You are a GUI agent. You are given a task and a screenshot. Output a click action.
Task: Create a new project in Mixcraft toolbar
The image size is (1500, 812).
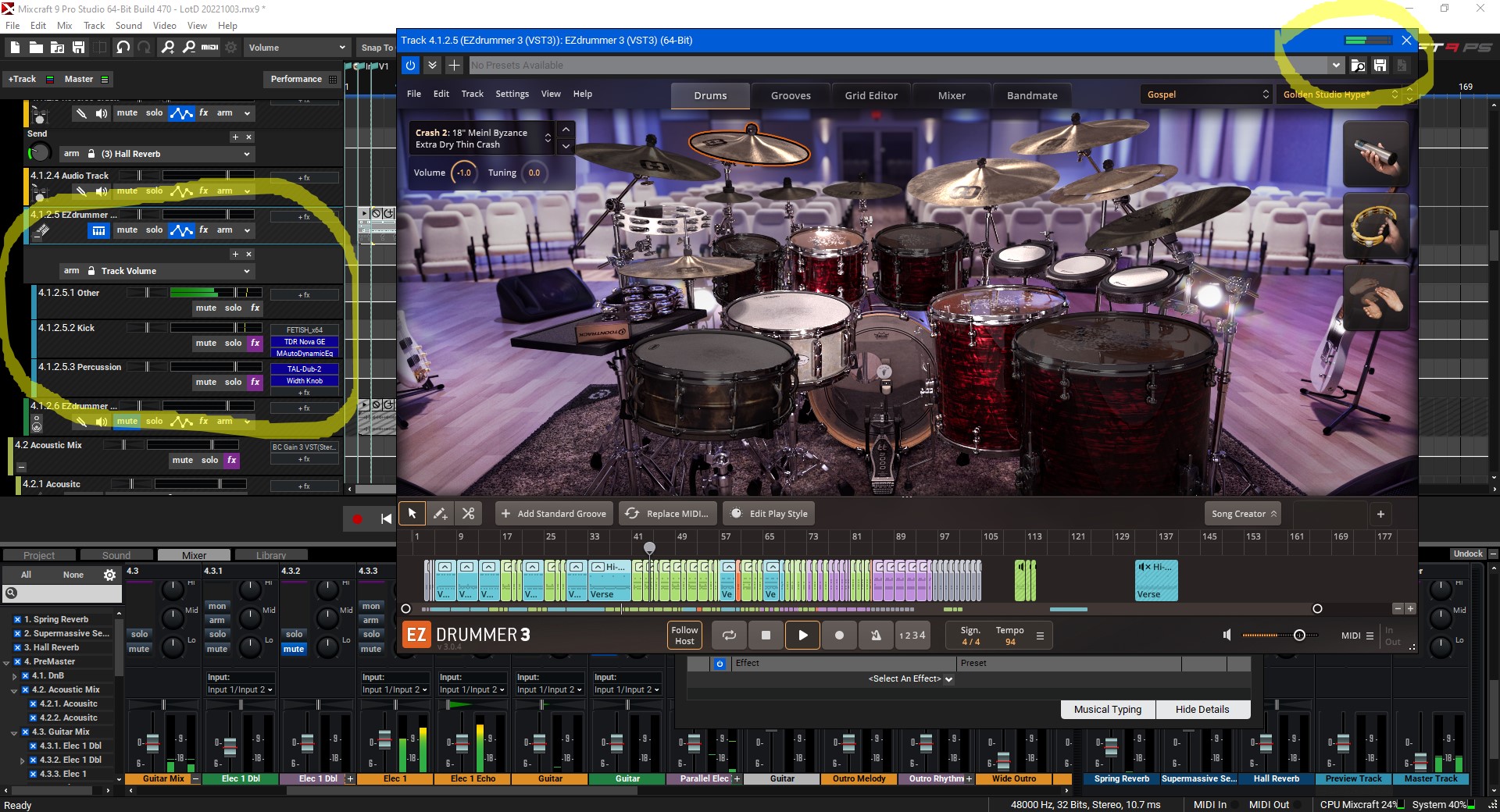click(x=15, y=48)
